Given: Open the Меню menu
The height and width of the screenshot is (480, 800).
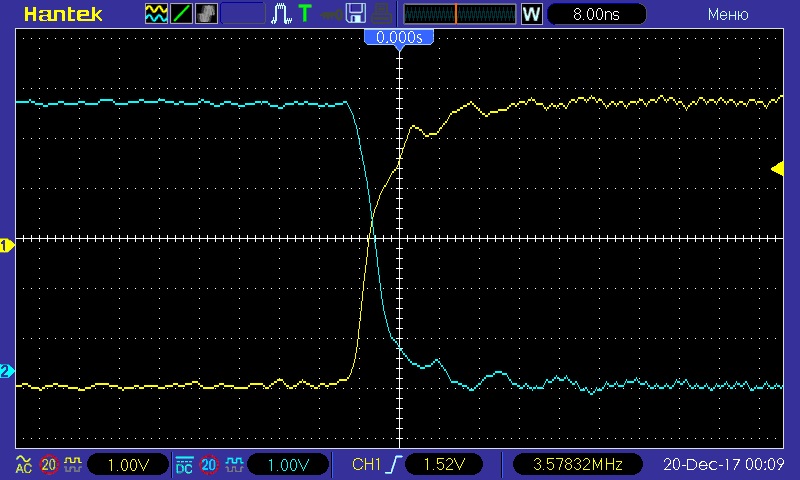Looking at the screenshot, I should [728, 14].
